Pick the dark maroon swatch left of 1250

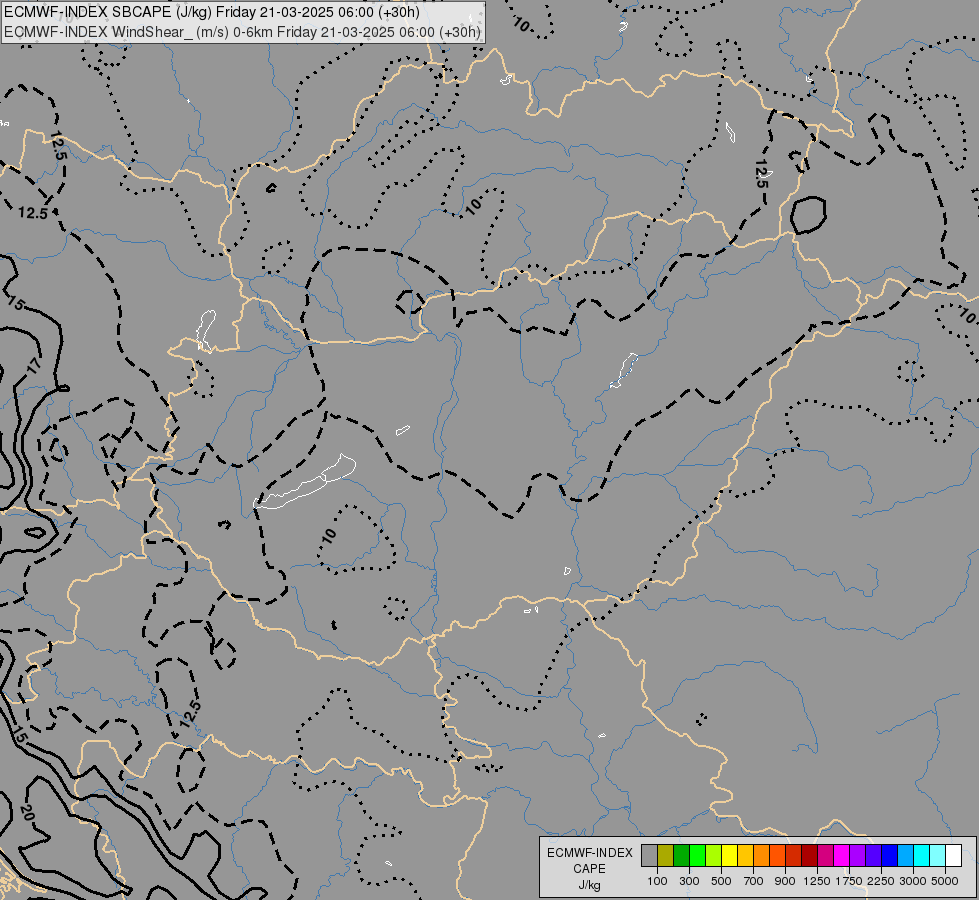[809, 855]
